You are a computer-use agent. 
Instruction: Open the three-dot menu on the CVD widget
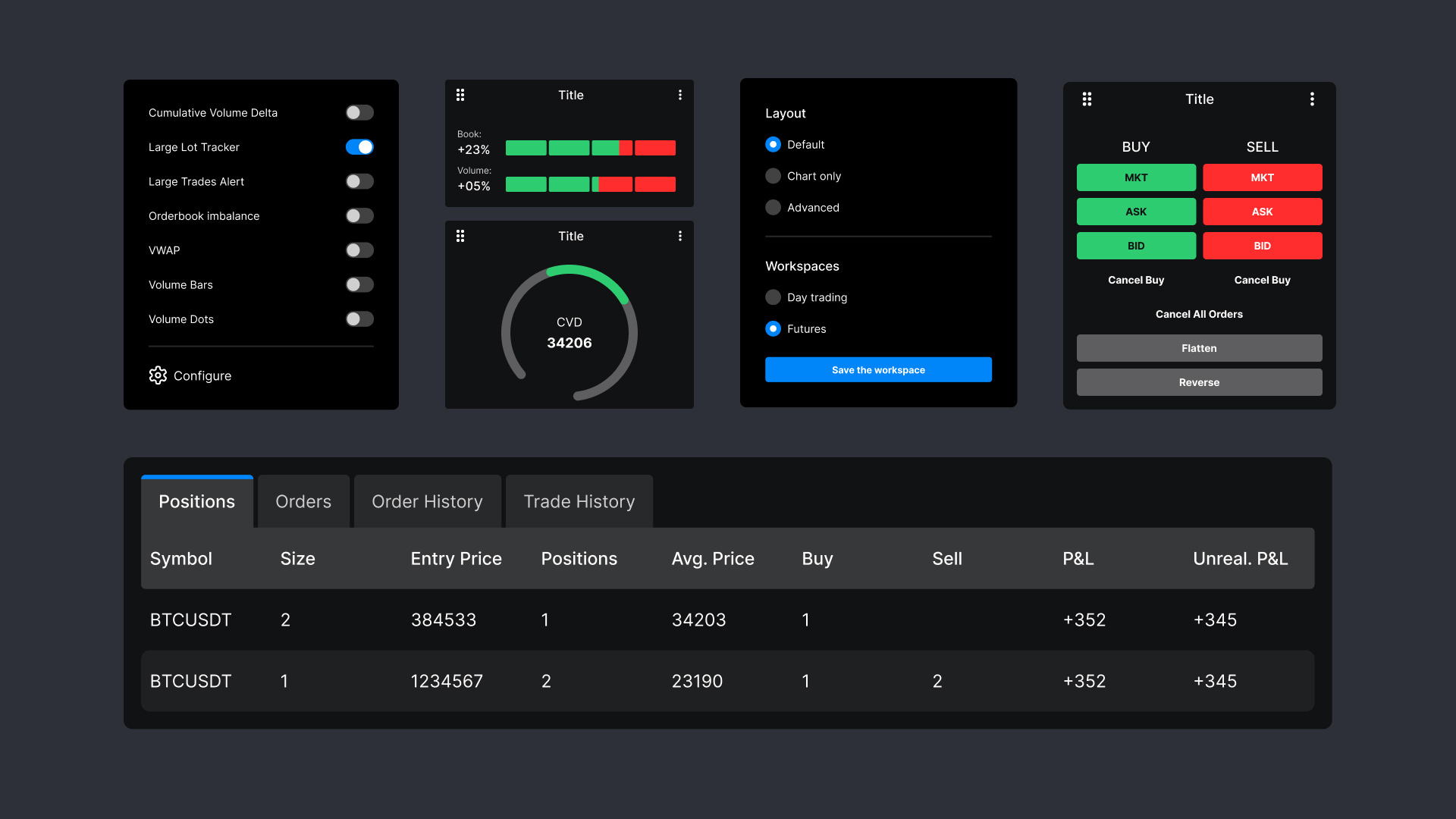[x=679, y=236]
